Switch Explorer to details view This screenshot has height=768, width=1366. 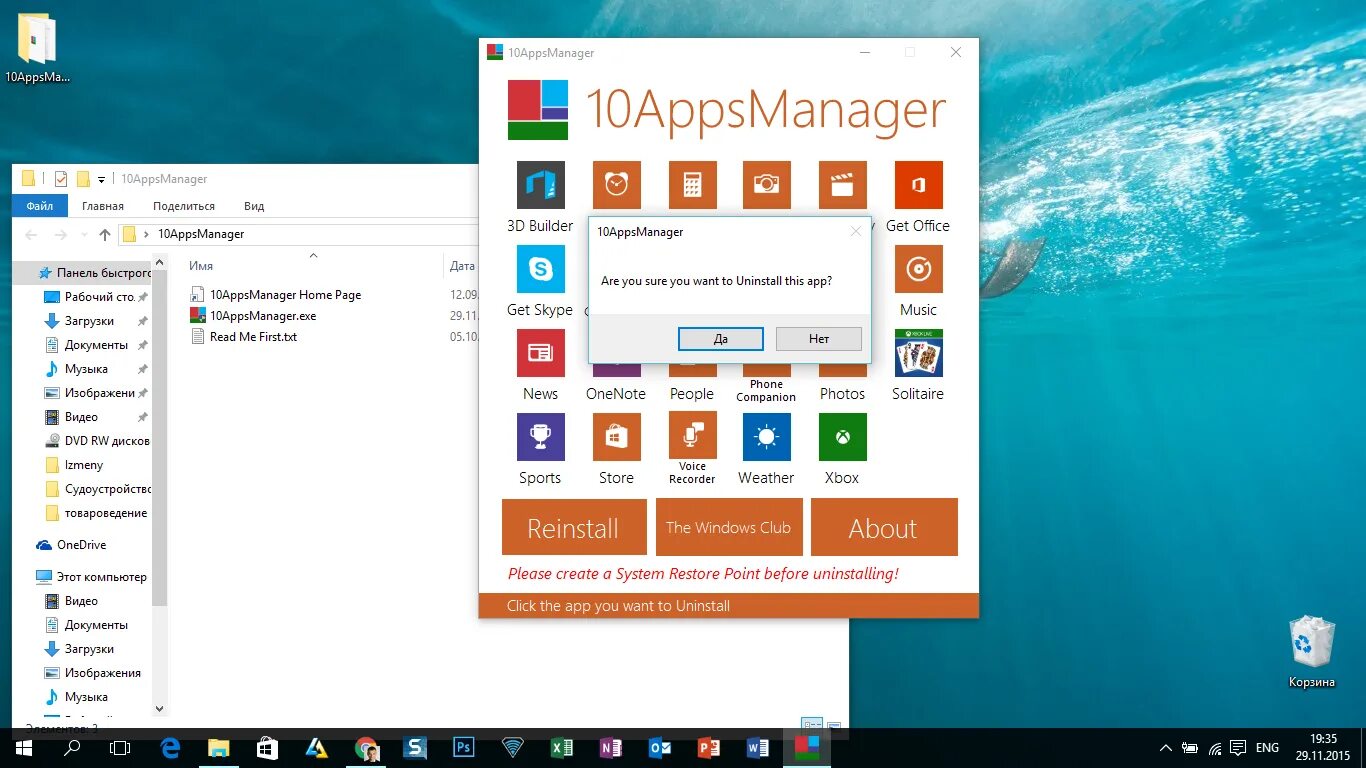coord(812,725)
